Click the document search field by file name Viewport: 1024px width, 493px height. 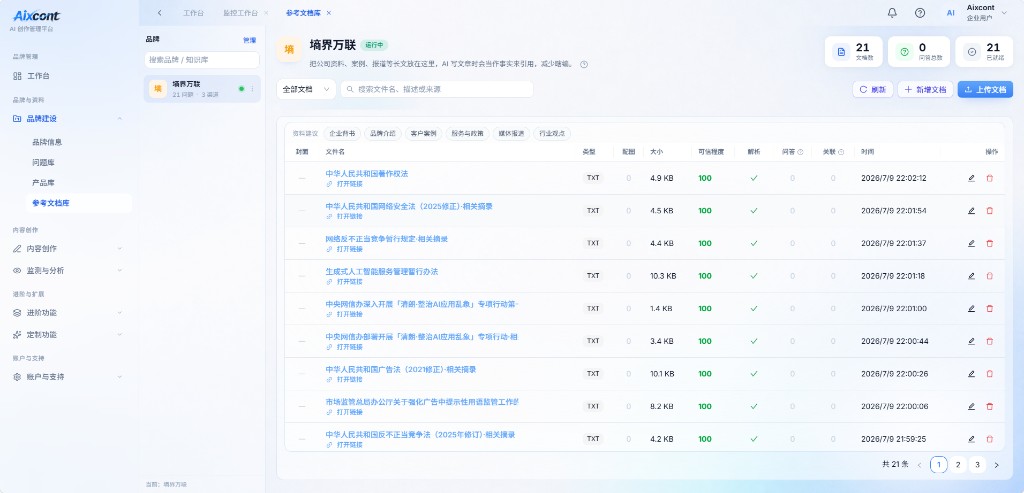click(x=437, y=89)
